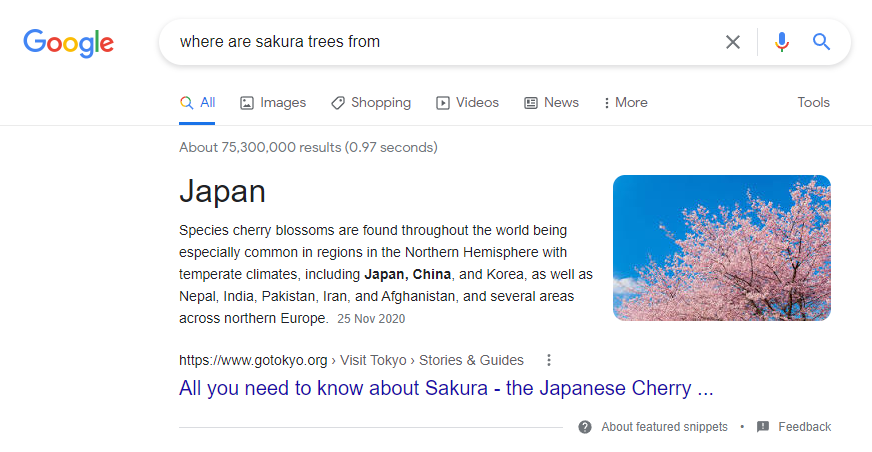The height and width of the screenshot is (452, 872).
Task: Open the Tools filter options
Action: (x=813, y=102)
